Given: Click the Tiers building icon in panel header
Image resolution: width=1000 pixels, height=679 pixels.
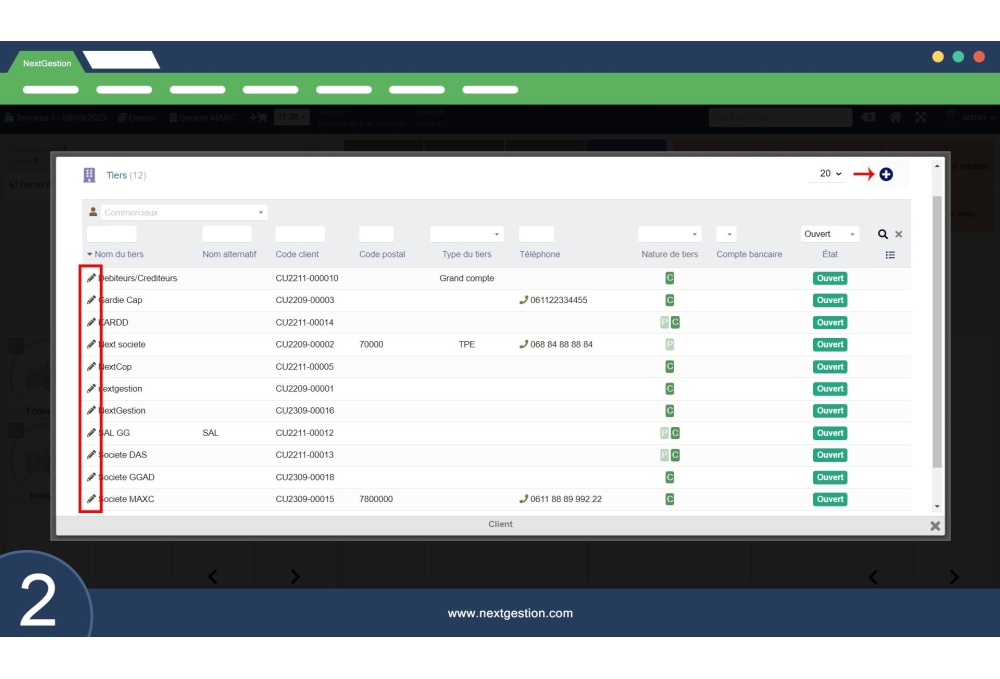Looking at the screenshot, I should pos(88,174).
